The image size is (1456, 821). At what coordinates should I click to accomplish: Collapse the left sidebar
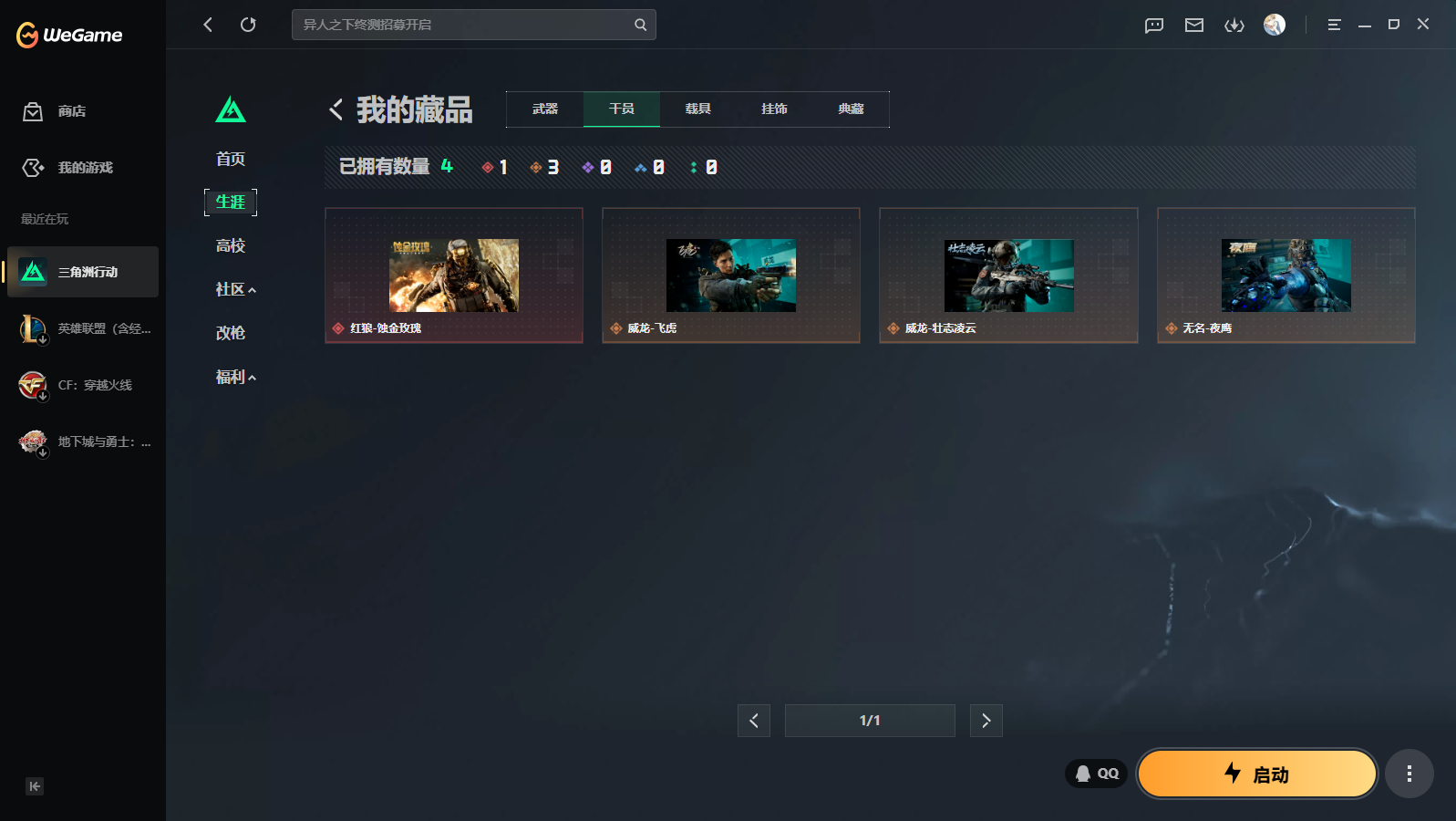tap(35, 786)
